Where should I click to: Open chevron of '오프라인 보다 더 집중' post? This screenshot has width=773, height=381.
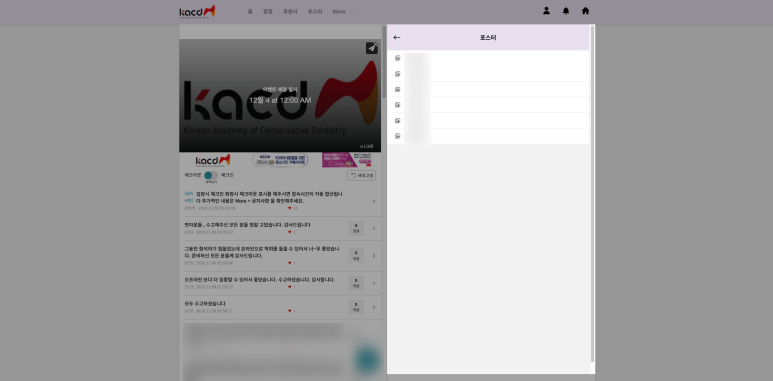pos(374,283)
